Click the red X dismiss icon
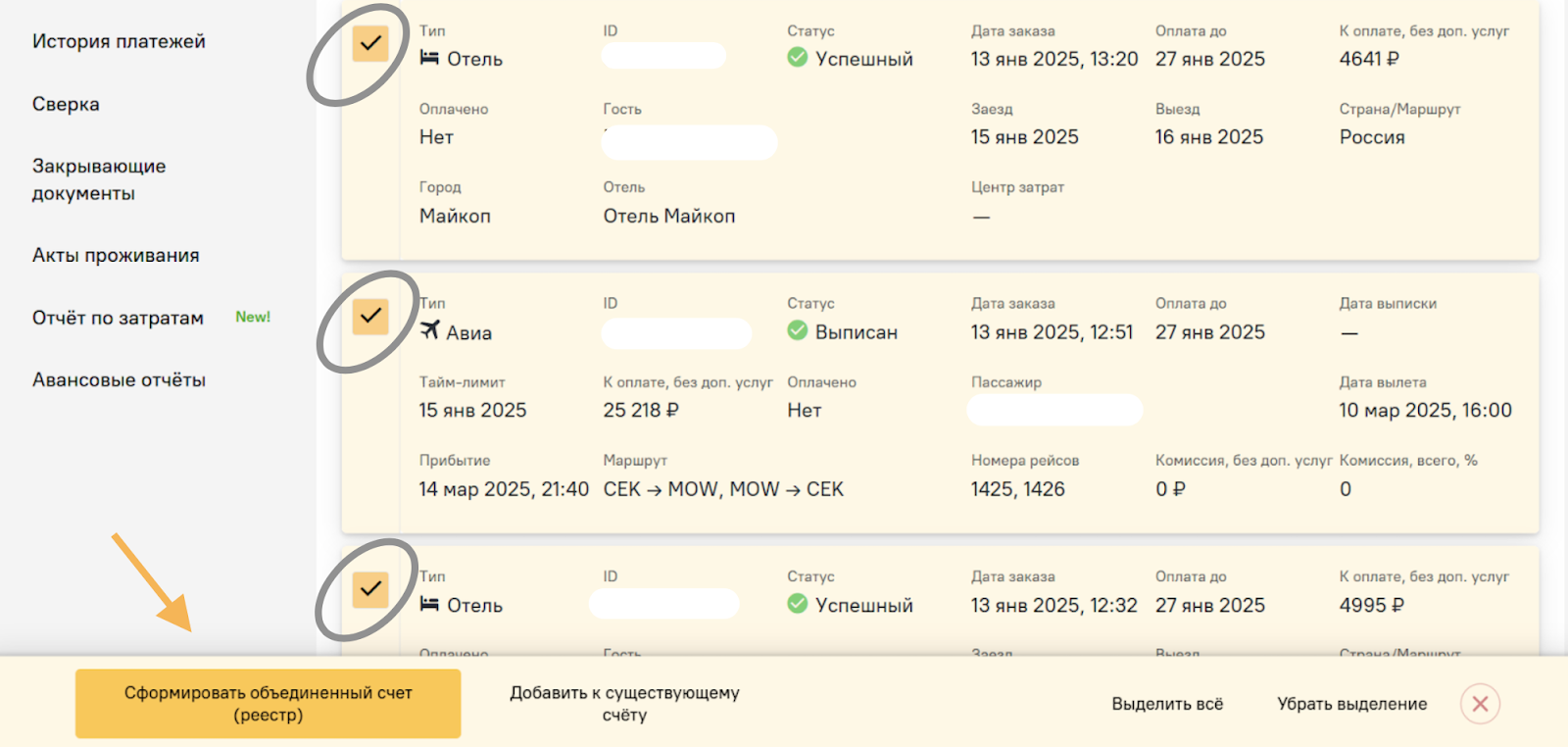 coord(1480,704)
